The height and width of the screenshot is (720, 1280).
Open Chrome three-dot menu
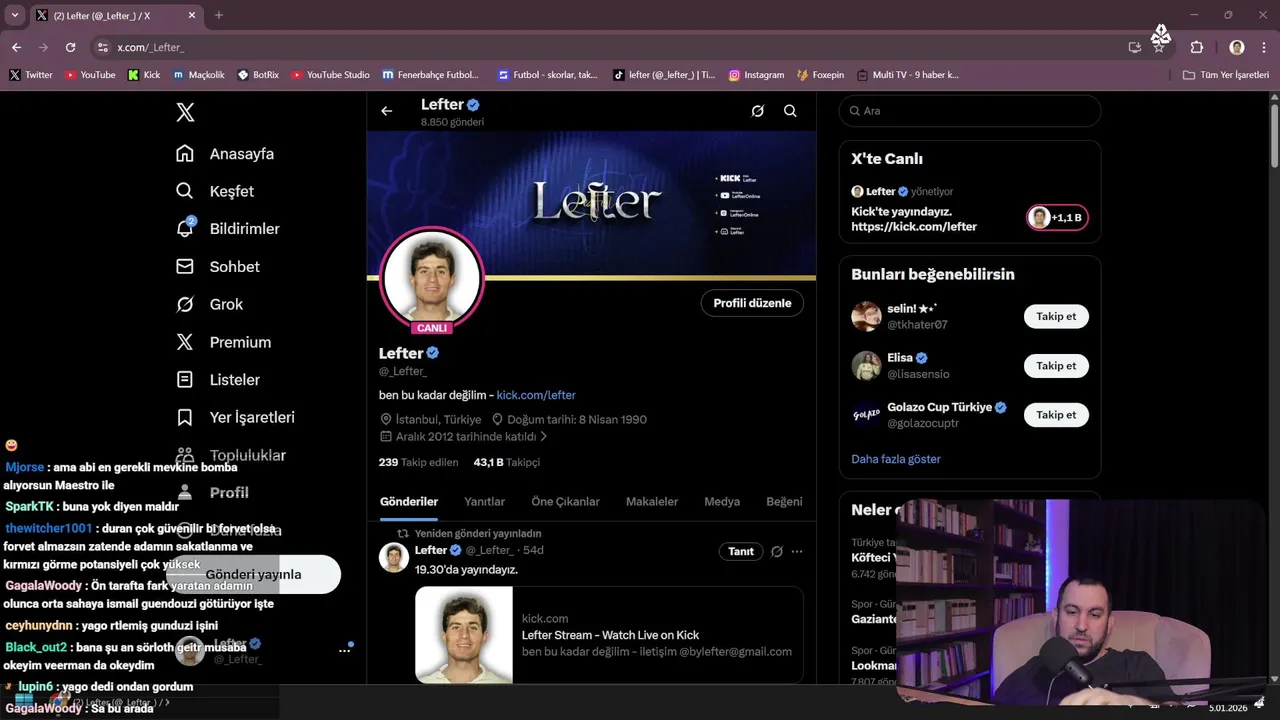click(1264, 47)
